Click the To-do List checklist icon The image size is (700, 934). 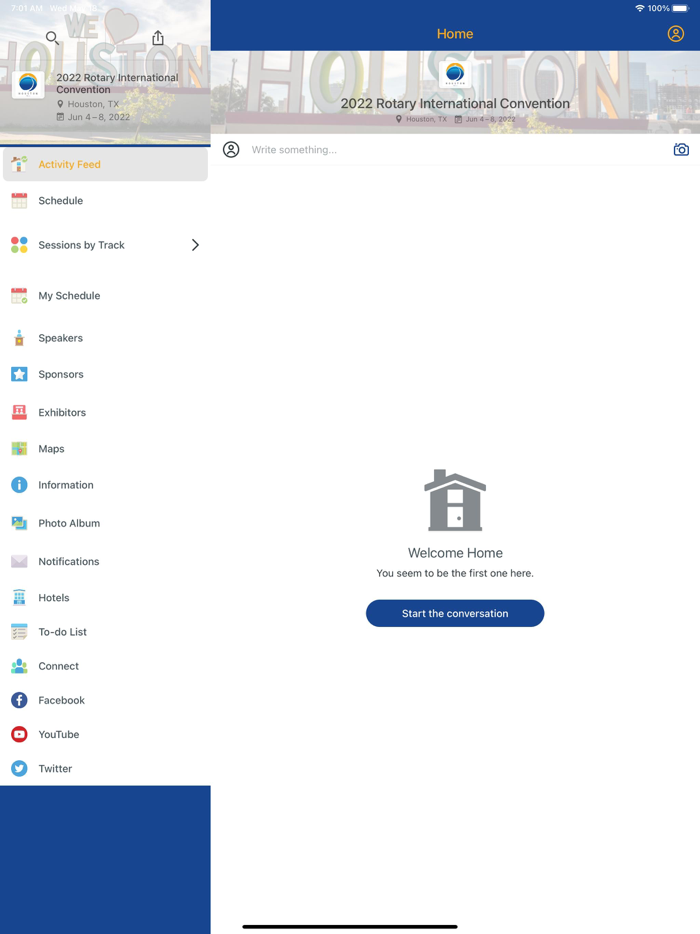point(19,631)
